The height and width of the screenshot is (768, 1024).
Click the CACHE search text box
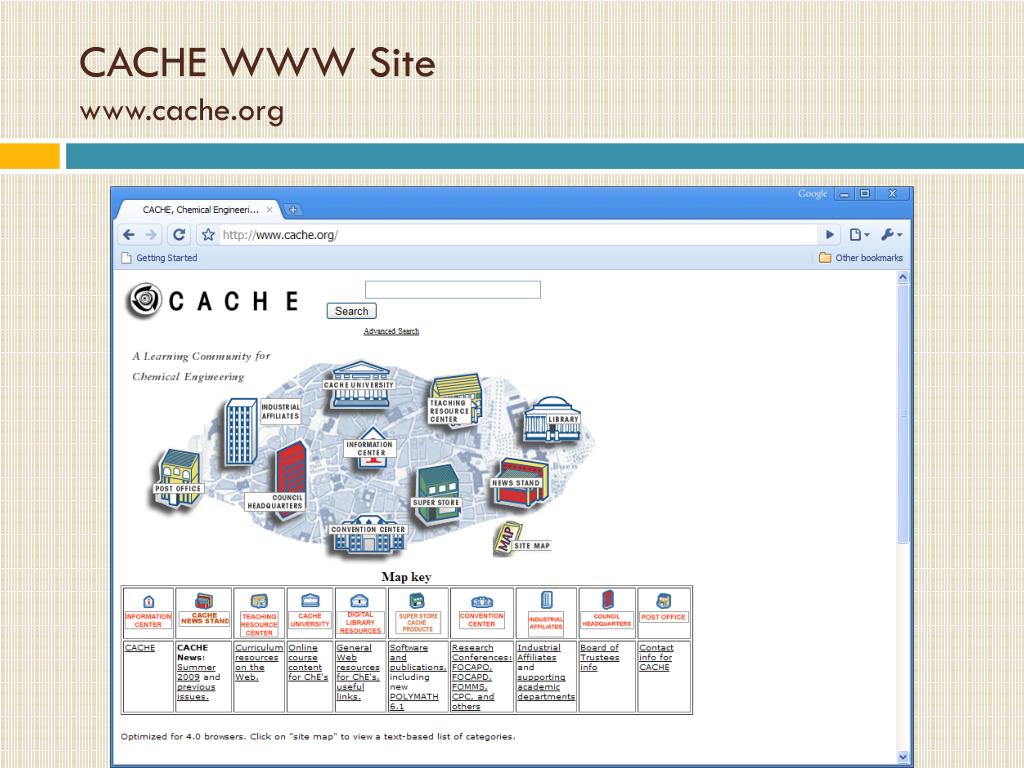coord(453,289)
